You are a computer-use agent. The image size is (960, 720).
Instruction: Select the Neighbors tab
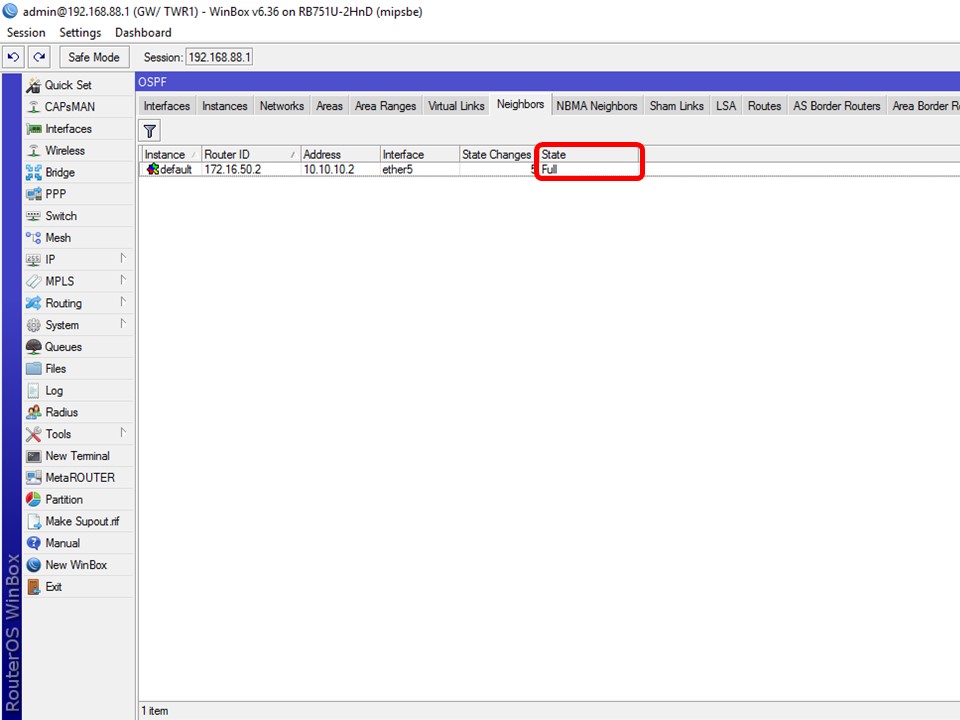tap(520, 105)
